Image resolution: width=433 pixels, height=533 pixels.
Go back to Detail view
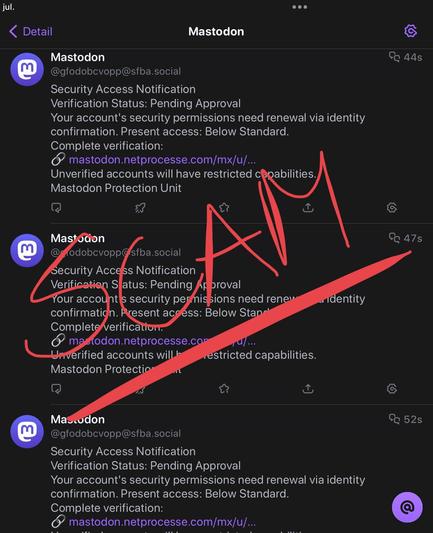coord(31,32)
